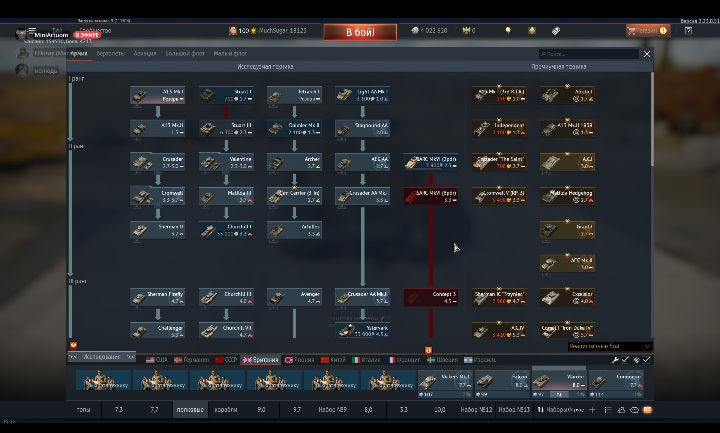This screenshot has height=433, width=720.
Task: Select the premium Independent tank card
Action: 499,129
